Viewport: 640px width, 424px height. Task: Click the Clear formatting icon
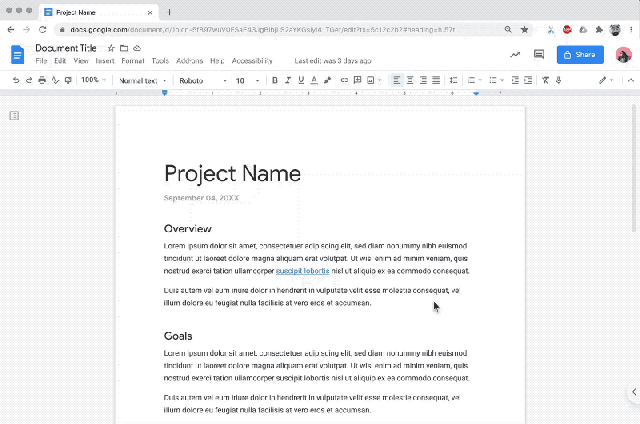pyautogui.click(x=545, y=80)
